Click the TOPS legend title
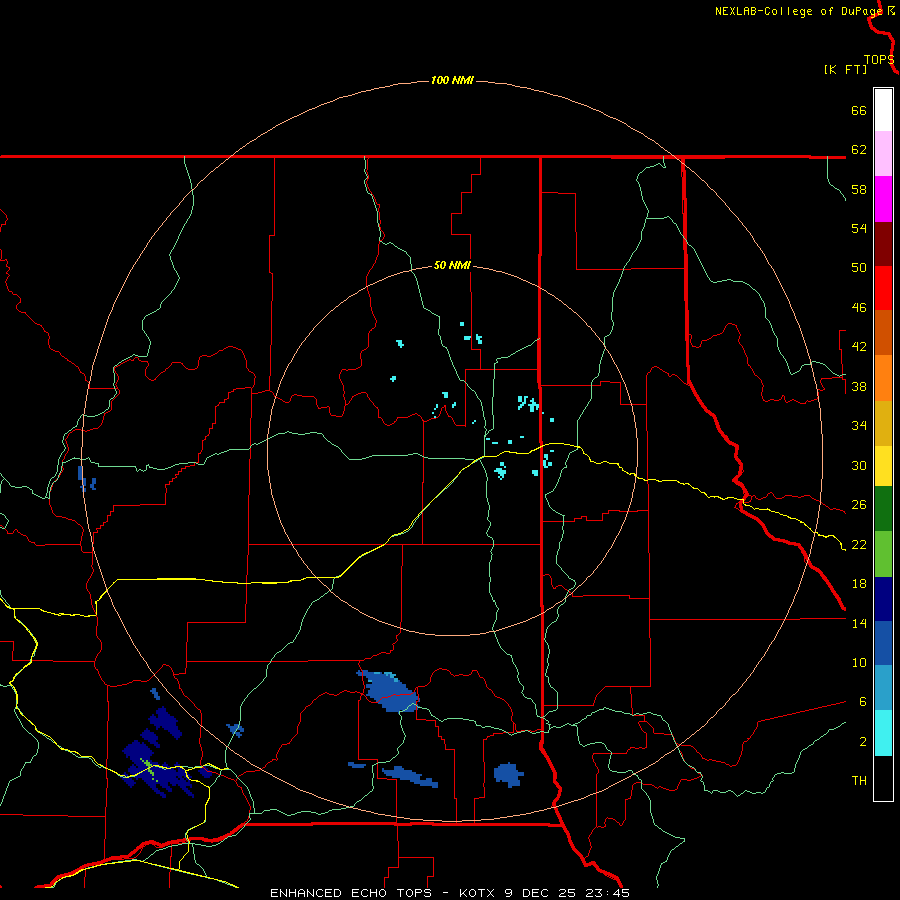The height and width of the screenshot is (900, 900). click(x=879, y=60)
